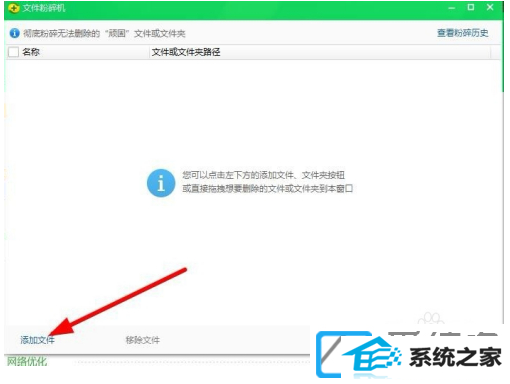Click the hint text 您可以点击左下方的添加文件

coord(263,175)
